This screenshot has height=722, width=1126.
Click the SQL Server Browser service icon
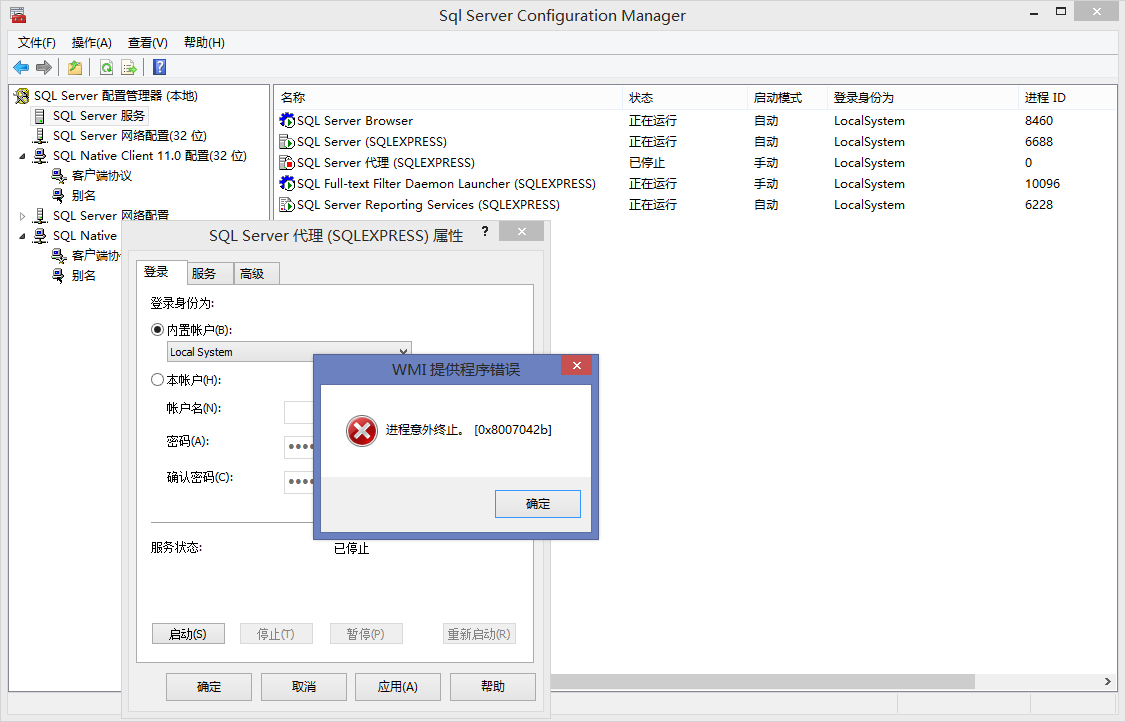[x=287, y=121]
